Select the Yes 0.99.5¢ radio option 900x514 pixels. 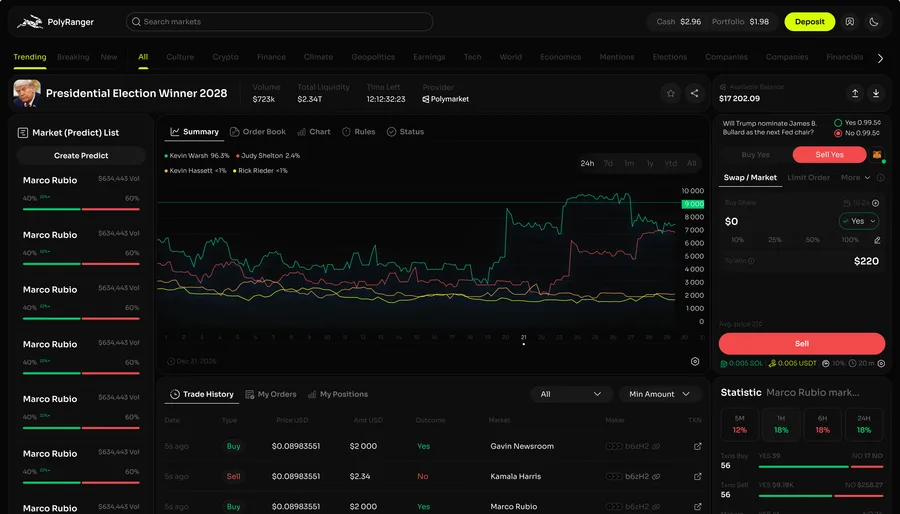click(838, 123)
